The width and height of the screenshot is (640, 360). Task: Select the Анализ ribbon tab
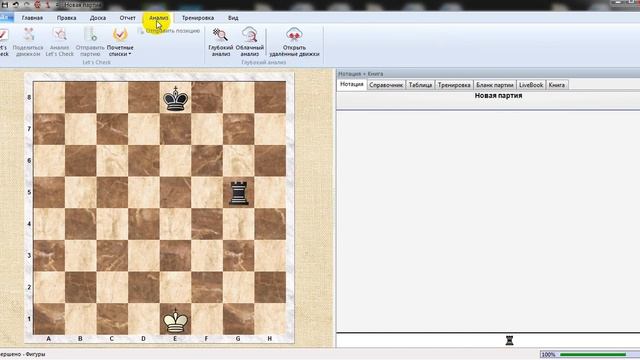pyautogui.click(x=159, y=18)
